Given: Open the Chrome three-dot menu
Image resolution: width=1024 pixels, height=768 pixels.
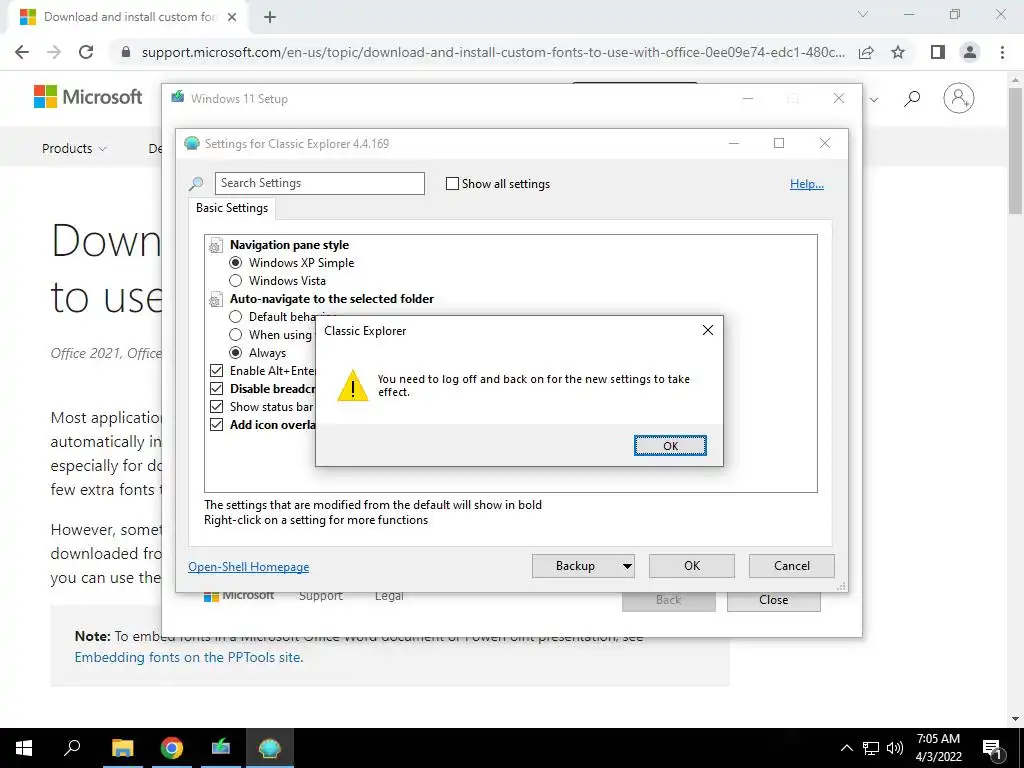Looking at the screenshot, I should pos(1002,52).
